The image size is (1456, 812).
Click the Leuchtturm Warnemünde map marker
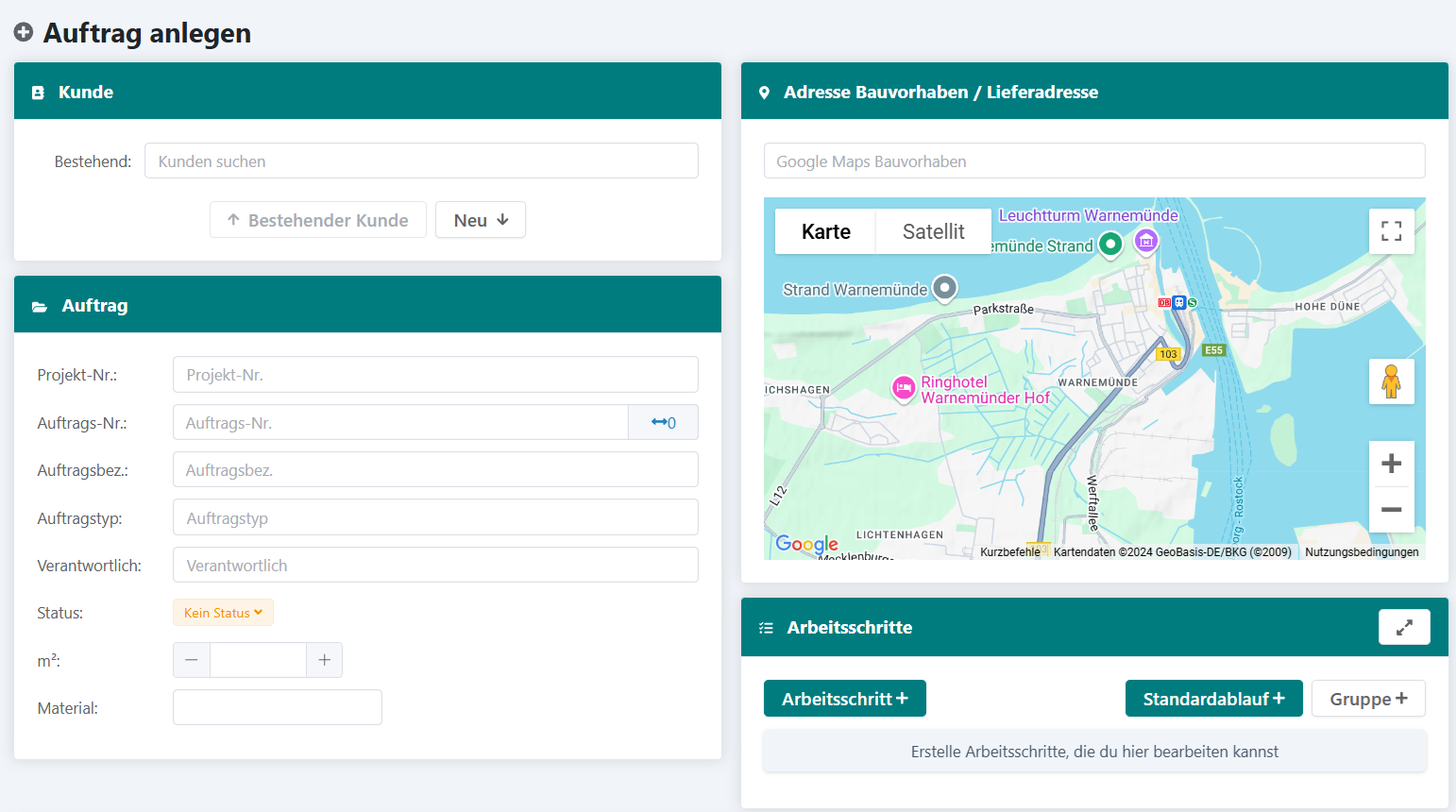pos(1145,241)
